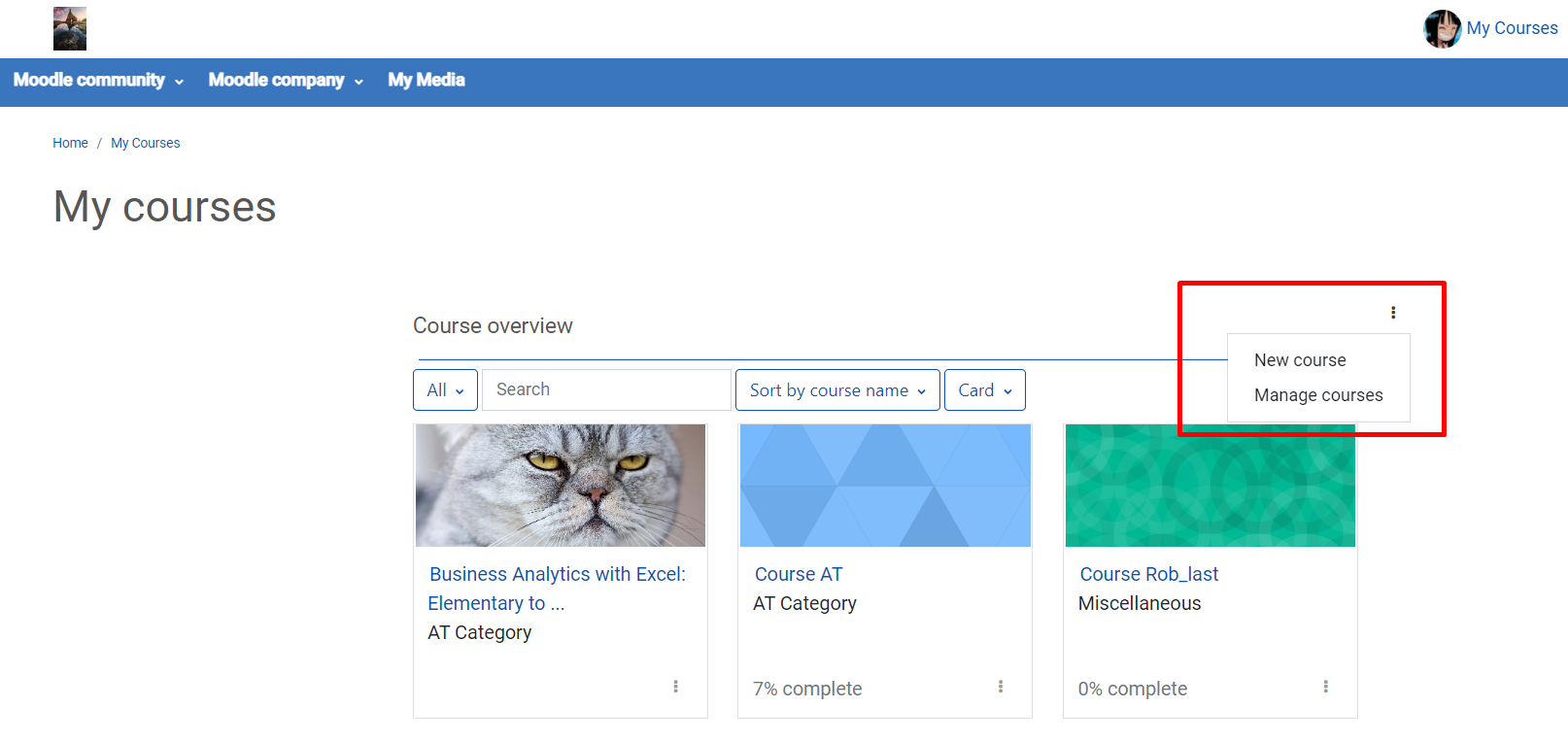The width and height of the screenshot is (1568, 742).
Task: Click the 7% complete progress text
Action: click(x=807, y=689)
